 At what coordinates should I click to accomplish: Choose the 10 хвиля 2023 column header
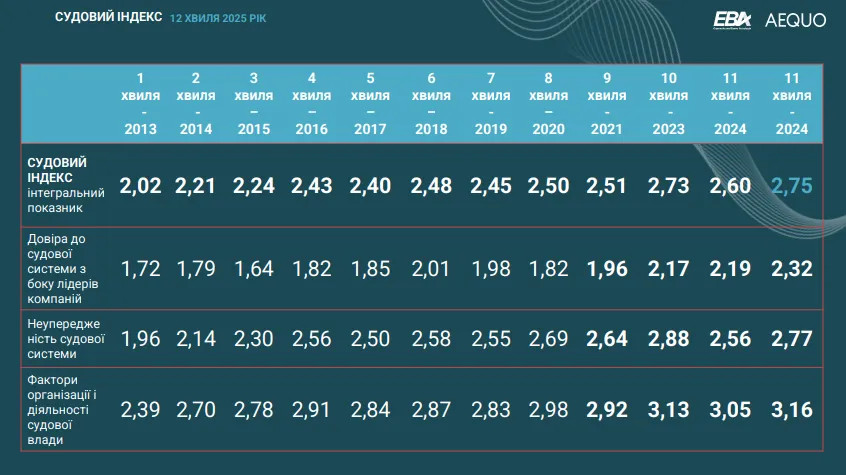tap(669, 103)
